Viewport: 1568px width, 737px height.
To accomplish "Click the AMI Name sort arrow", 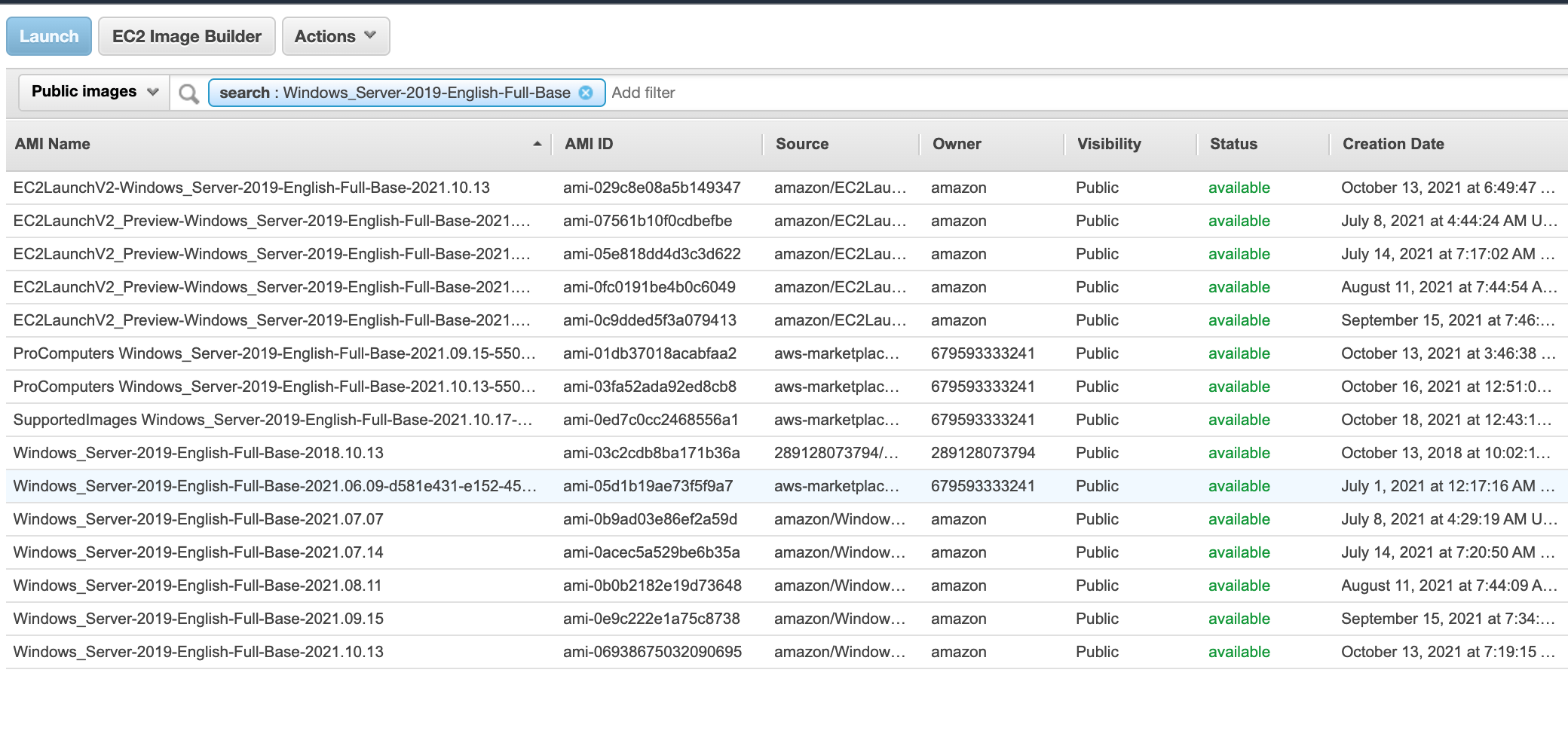I will 537,144.
